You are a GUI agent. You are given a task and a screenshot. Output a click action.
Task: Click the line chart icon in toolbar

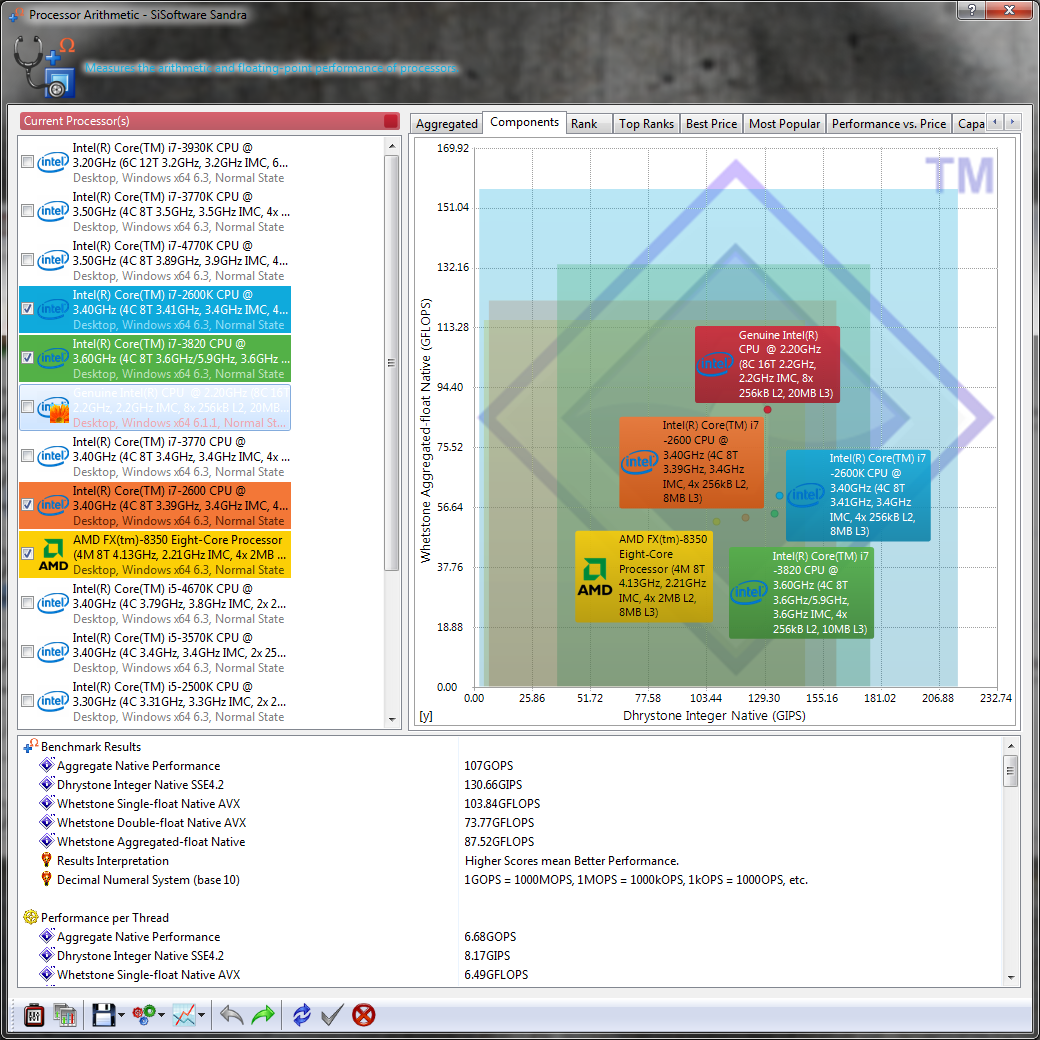(184, 1015)
